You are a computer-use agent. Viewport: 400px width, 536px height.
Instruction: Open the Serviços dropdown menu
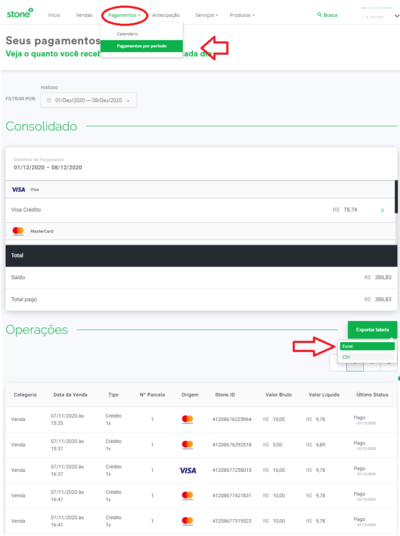(x=206, y=15)
